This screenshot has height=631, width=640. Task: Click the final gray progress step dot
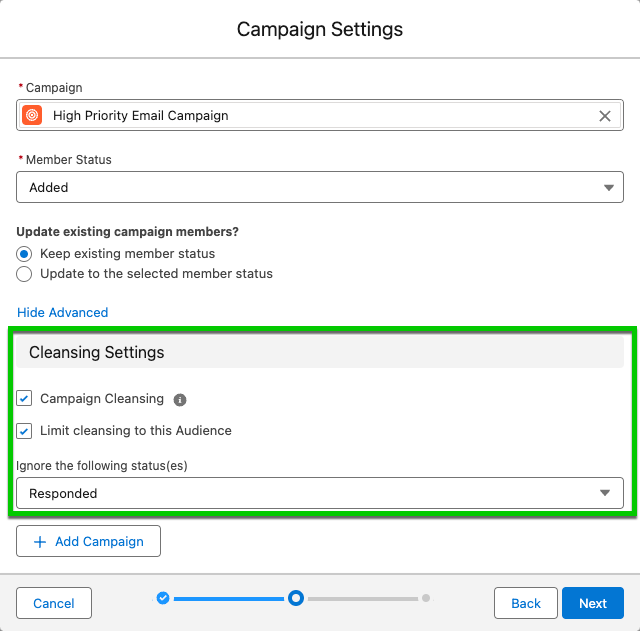[426, 598]
